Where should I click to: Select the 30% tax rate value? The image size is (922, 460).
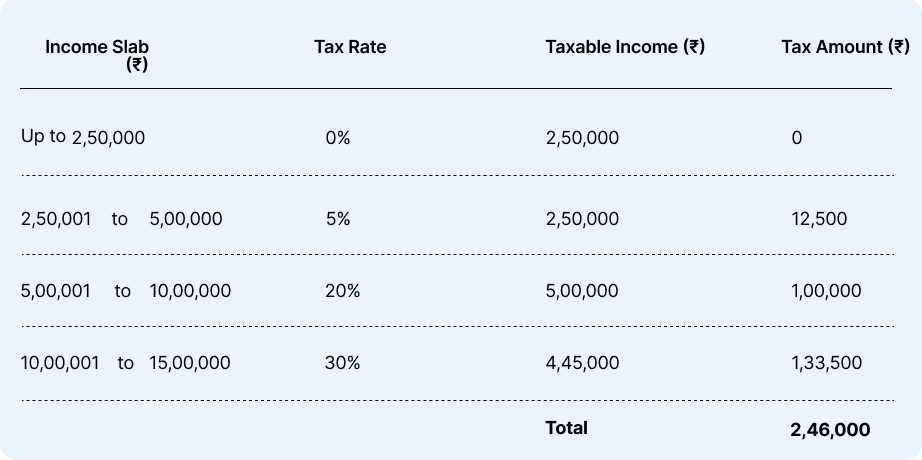pyautogui.click(x=342, y=363)
